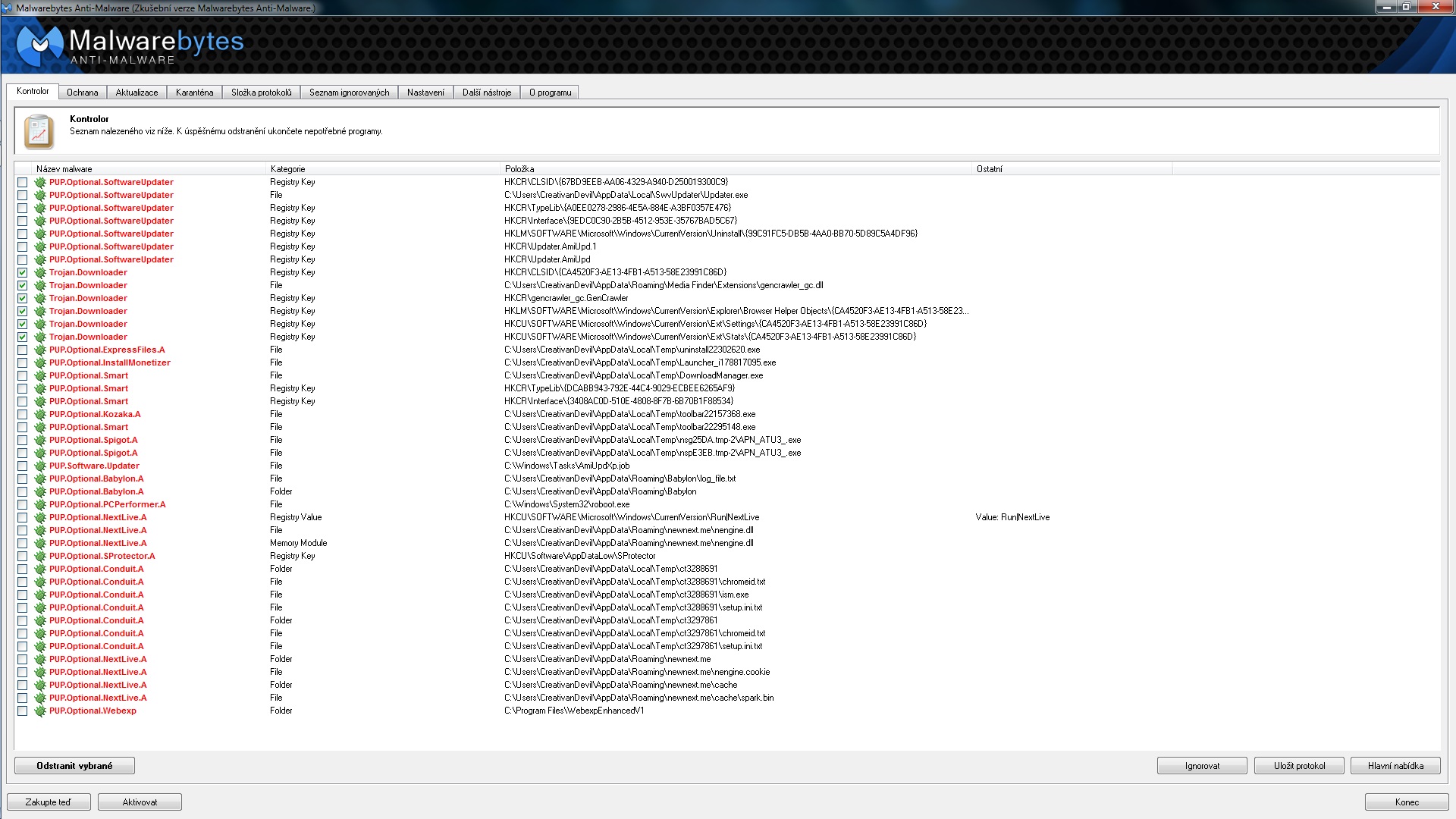Check the PUP.Software.Updater checkbox
The height and width of the screenshot is (819, 1456).
22,466
